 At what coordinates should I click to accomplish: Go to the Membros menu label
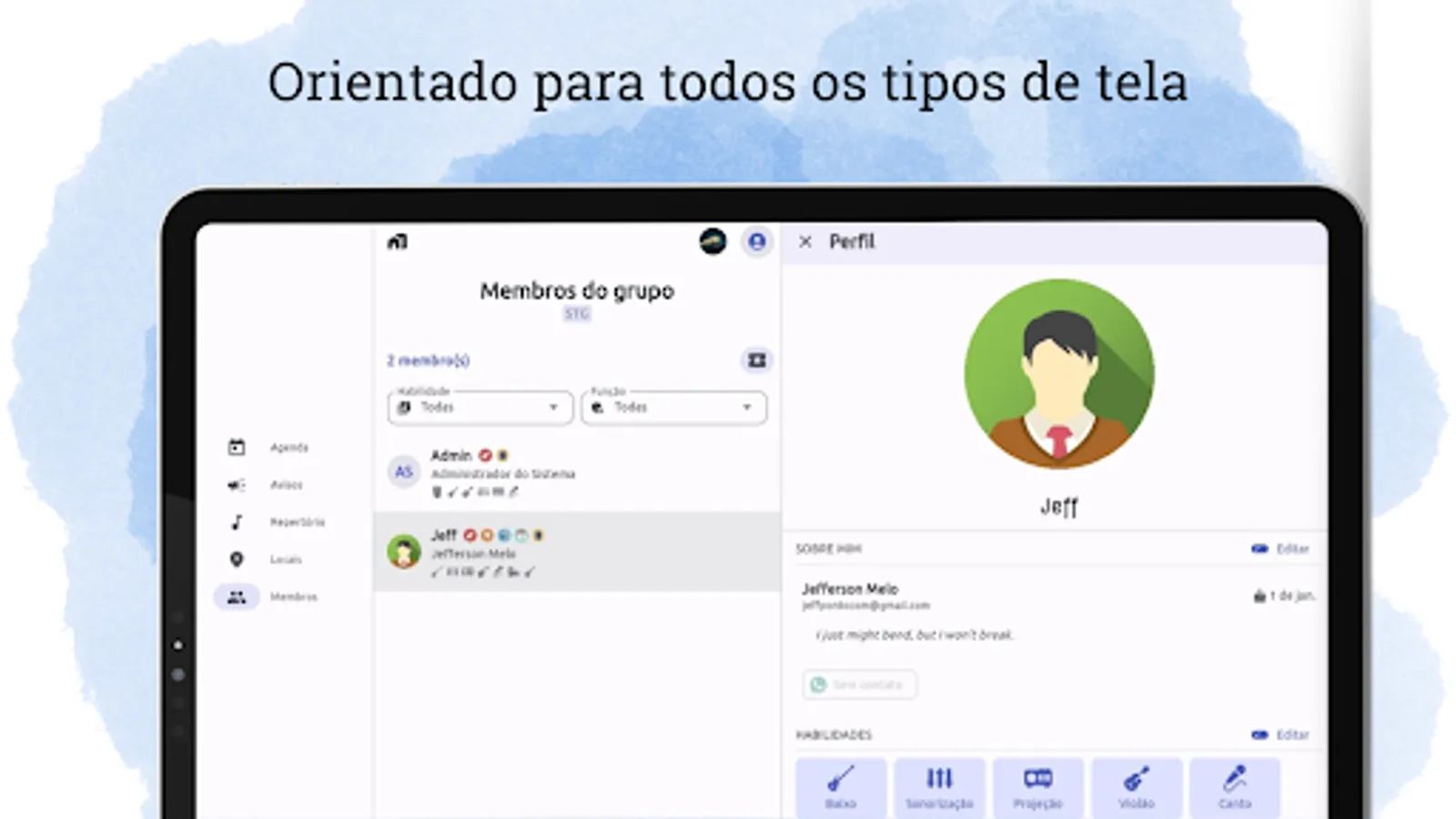(x=294, y=597)
